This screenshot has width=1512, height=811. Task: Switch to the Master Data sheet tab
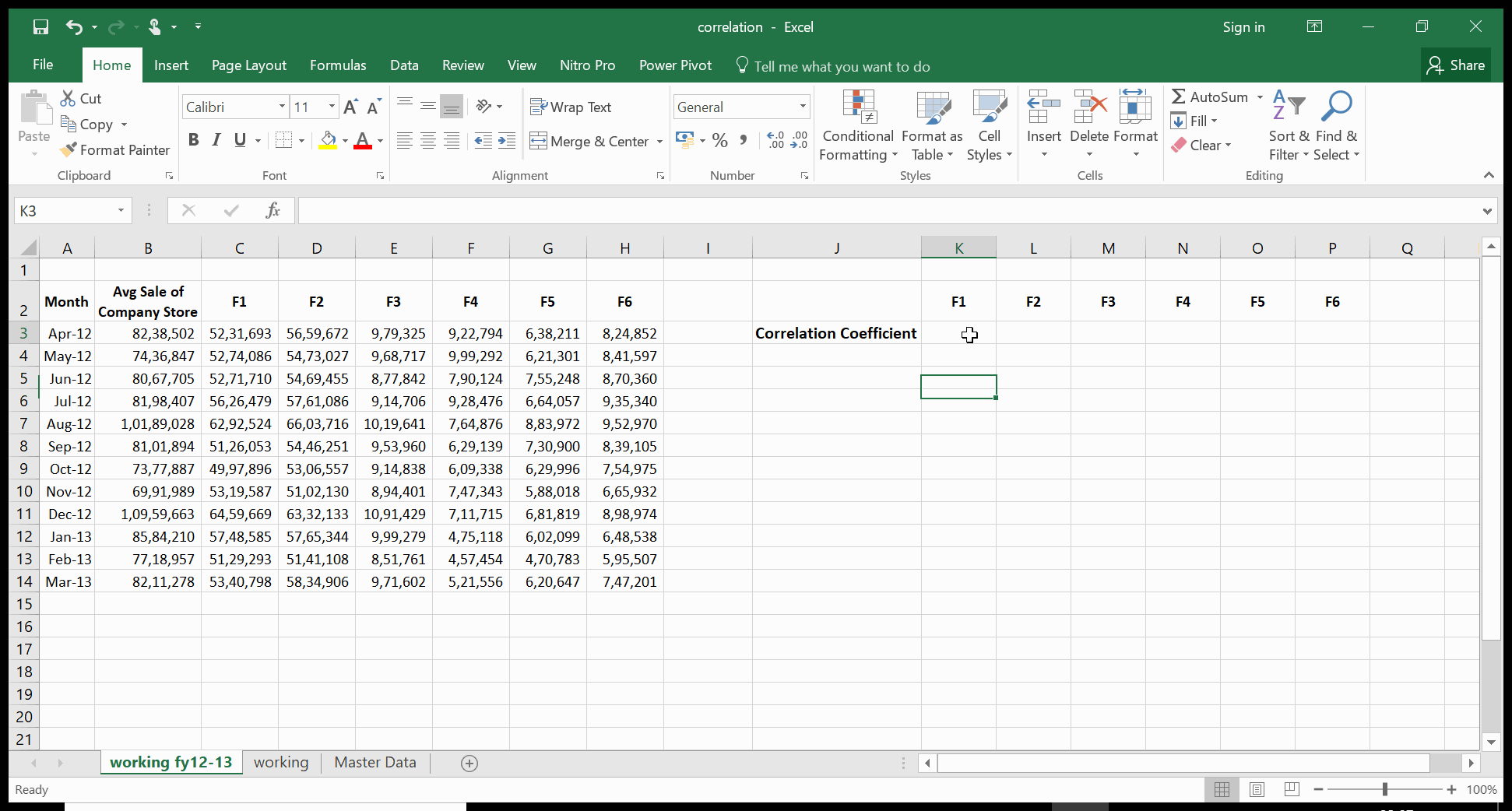point(375,763)
